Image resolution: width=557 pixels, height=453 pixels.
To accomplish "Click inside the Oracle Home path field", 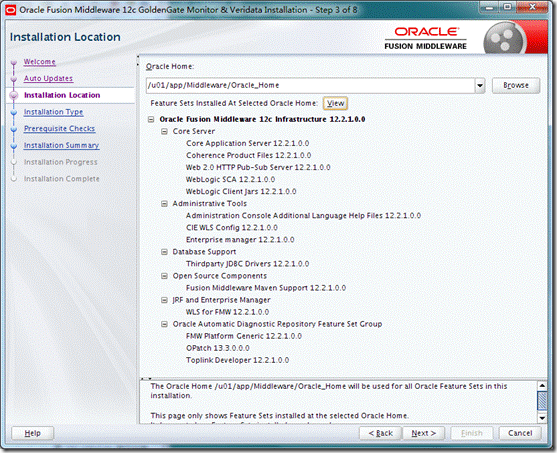I will pyautogui.click(x=310, y=86).
